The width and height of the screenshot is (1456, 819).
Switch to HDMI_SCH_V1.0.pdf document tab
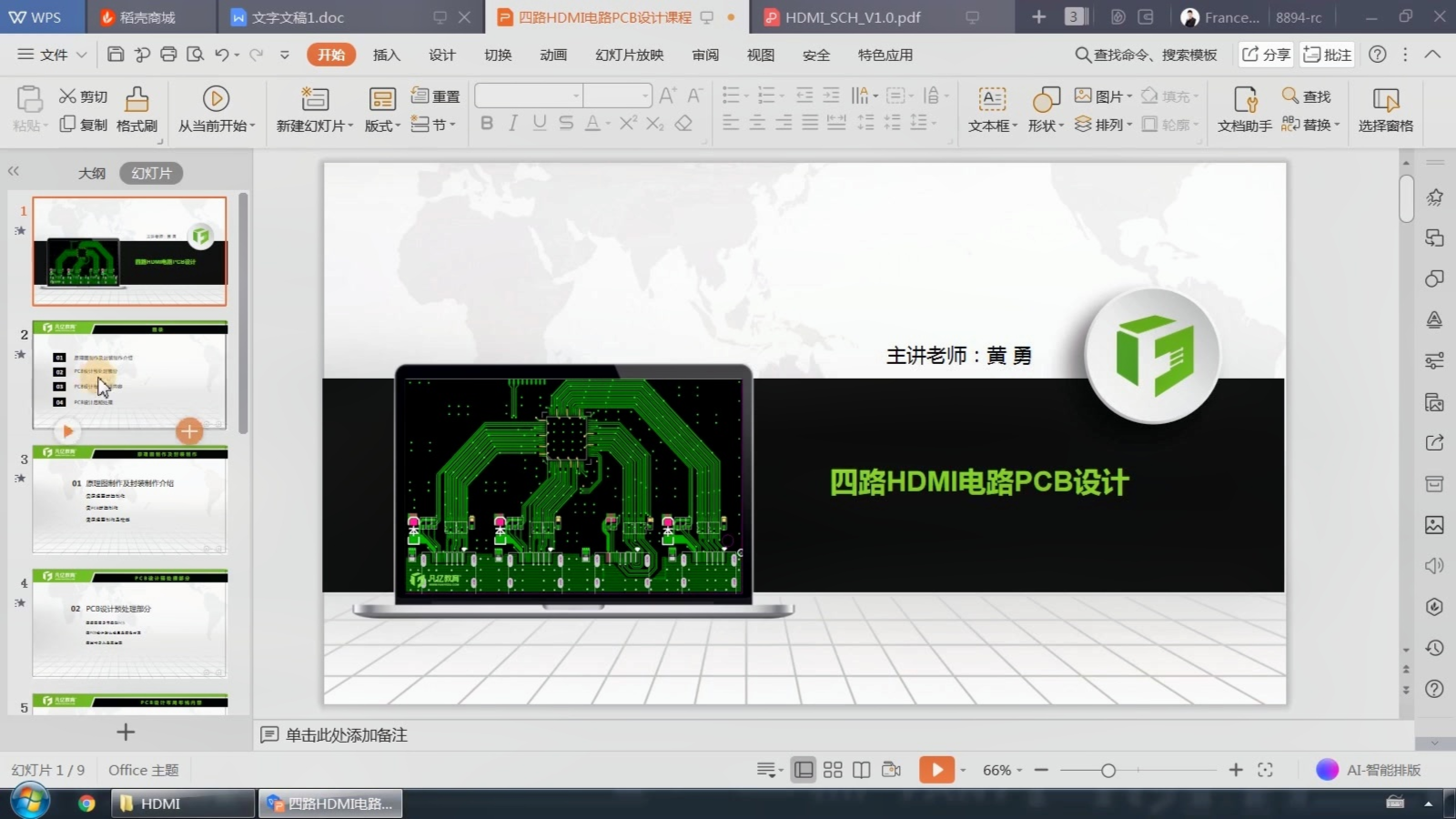click(853, 17)
